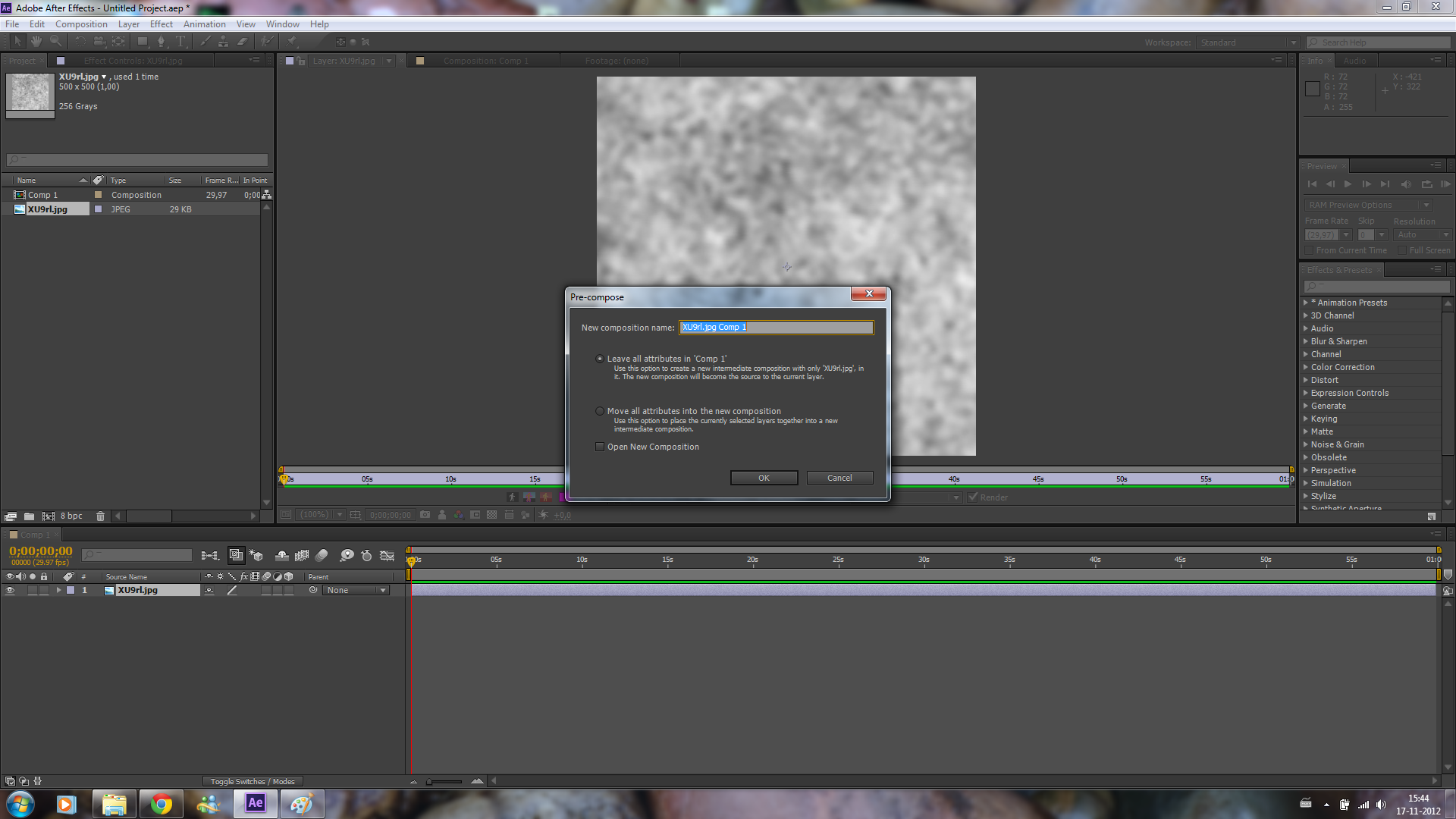The height and width of the screenshot is (819, 1456).
Task: Click the Loop options button in Preview
Action: click(1426, 184)
